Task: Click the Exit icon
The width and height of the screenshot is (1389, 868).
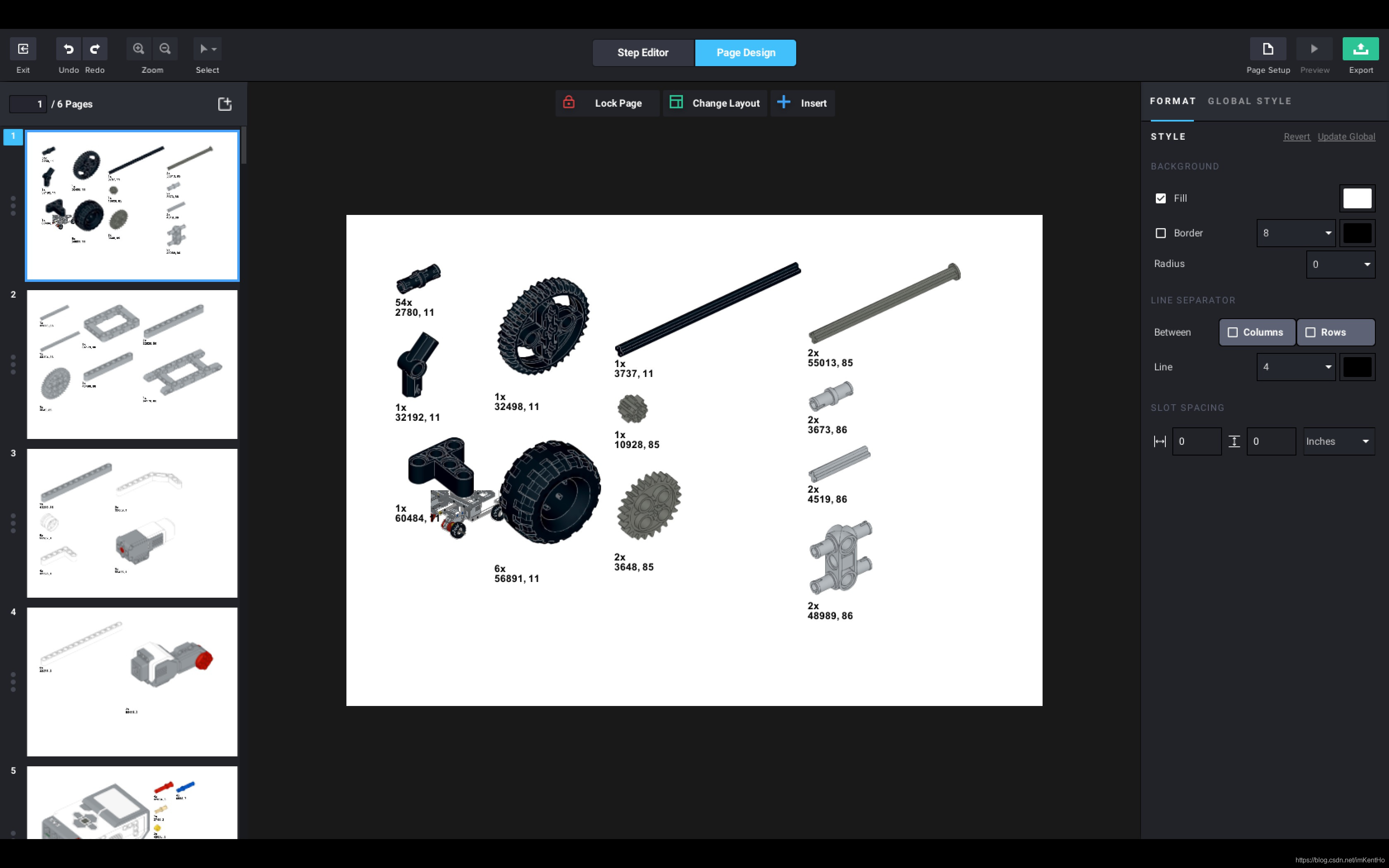Action: (x=23, y=49)
